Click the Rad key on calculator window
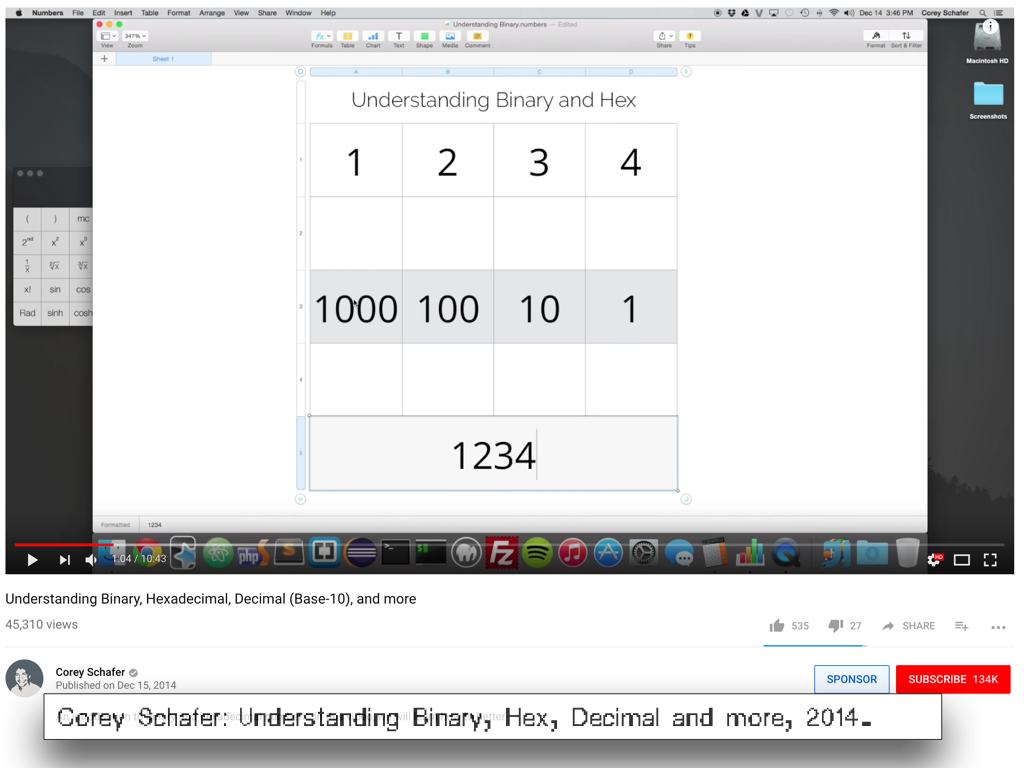The image size is (1024, 768). 27,313
